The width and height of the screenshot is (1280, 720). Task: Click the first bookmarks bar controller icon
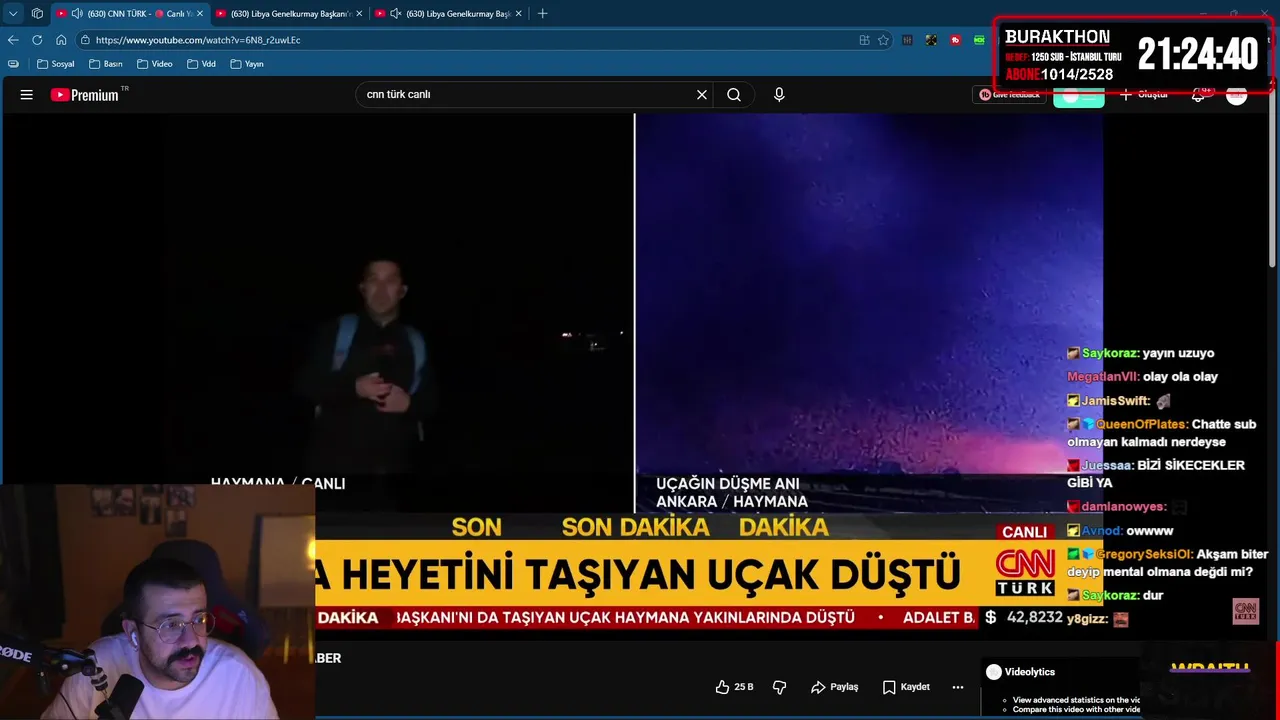coord(13,64)
